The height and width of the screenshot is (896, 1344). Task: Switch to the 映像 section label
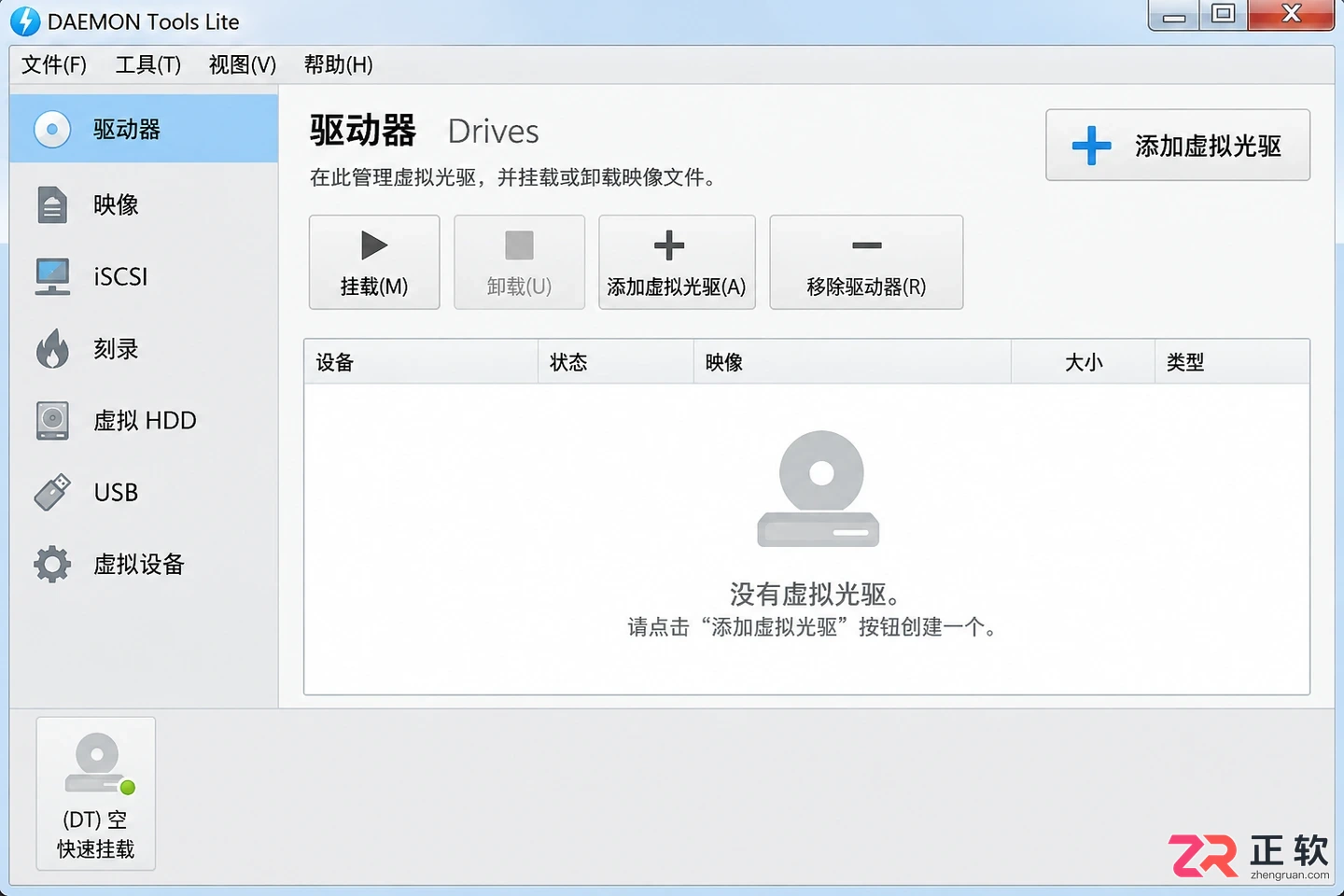(x=116, y=204)
